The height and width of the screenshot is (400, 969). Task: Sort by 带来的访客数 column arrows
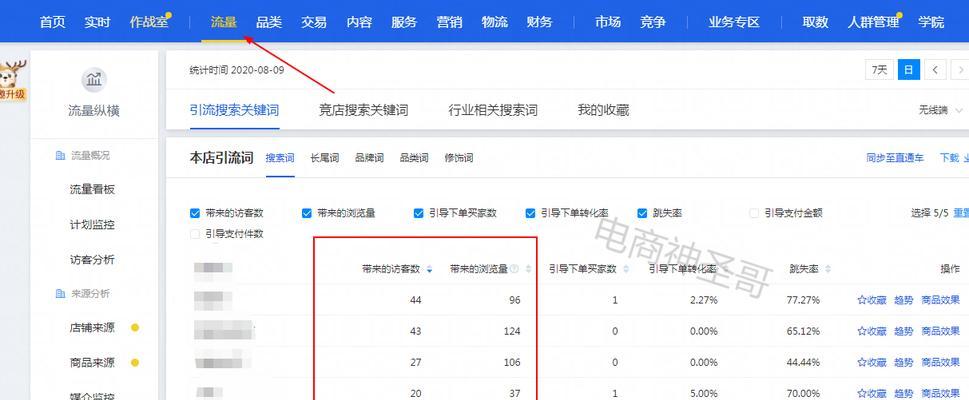point(430,269)
